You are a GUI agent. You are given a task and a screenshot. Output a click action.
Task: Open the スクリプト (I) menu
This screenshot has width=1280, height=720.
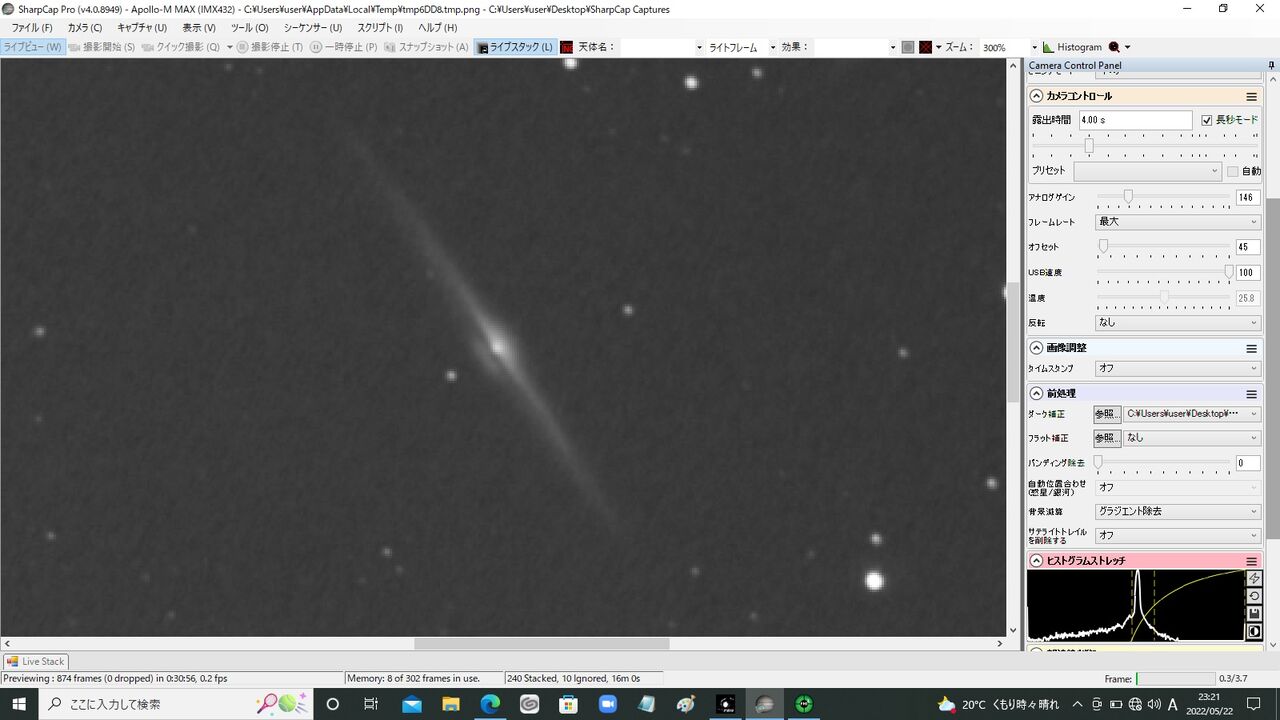coord(381,28)
